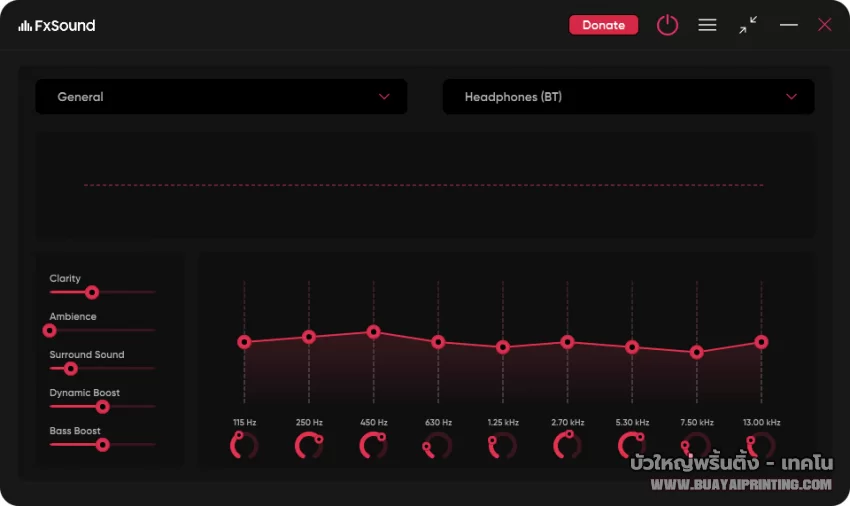Click the Donate button

[603, 26]
